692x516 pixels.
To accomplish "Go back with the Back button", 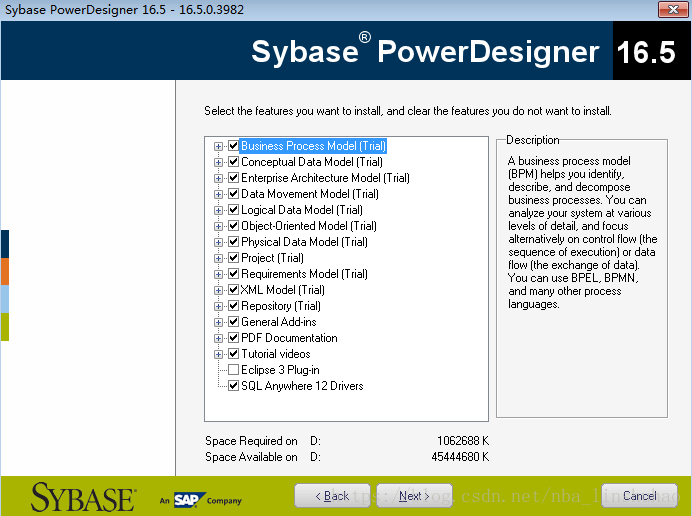I will [332, 496].
